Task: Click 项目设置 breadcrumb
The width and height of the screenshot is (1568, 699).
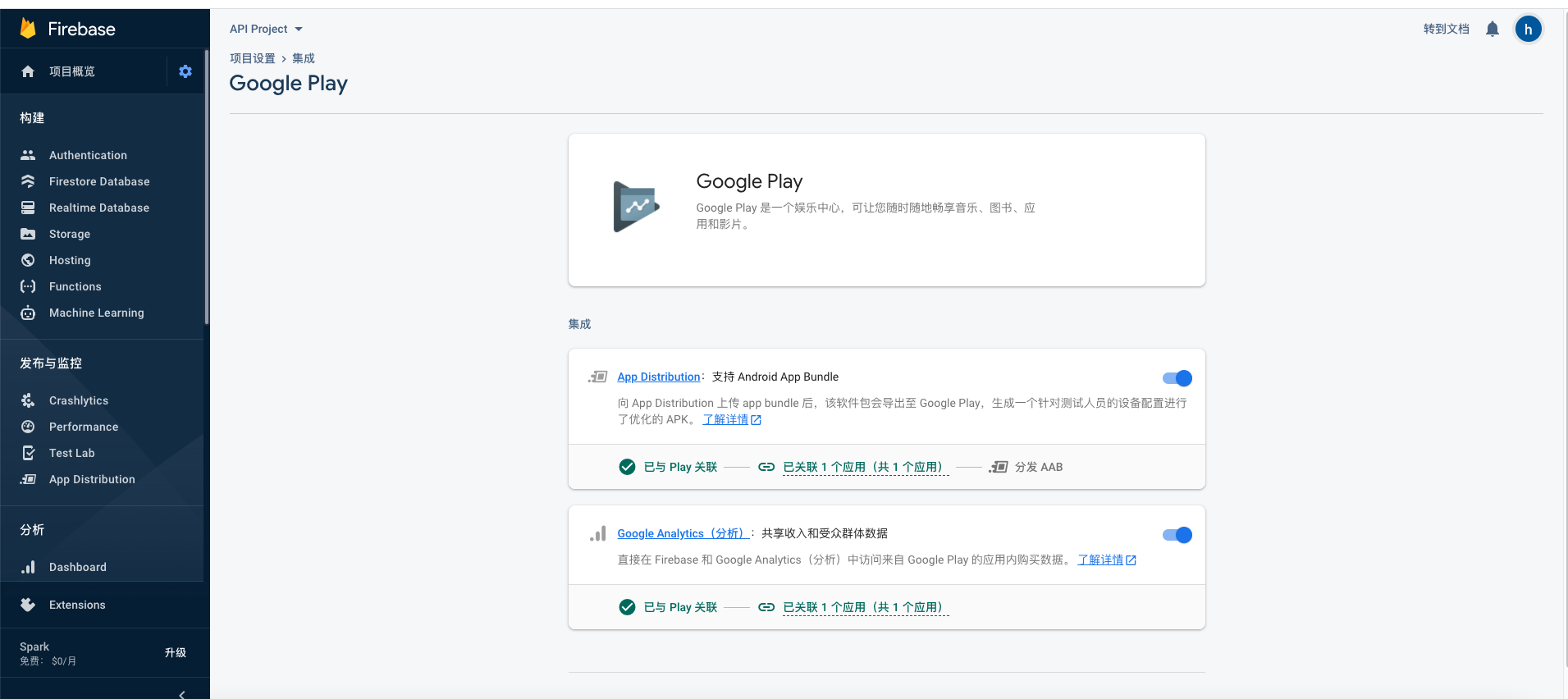Action: (253, 58)
